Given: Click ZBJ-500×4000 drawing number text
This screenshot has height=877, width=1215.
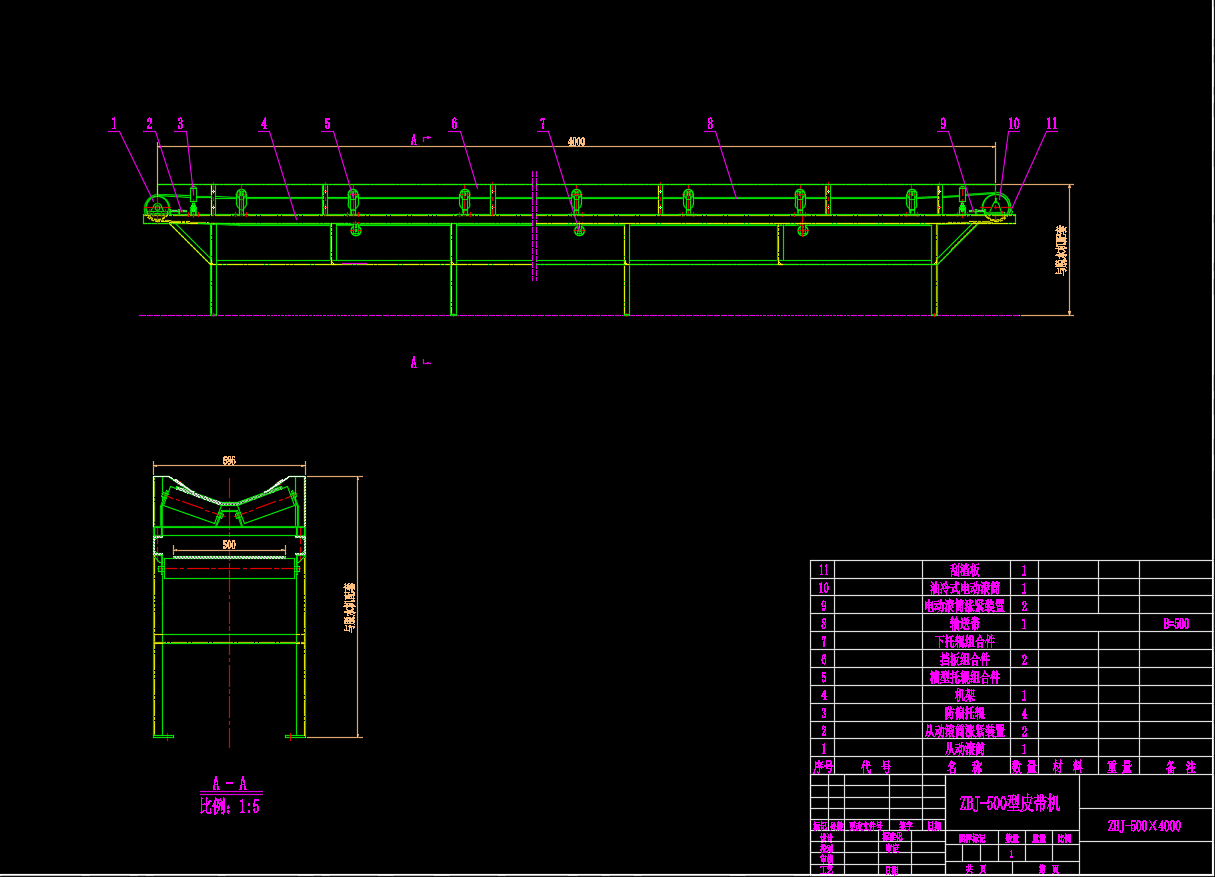Looking at the screenshot, I should [1144, 826].
